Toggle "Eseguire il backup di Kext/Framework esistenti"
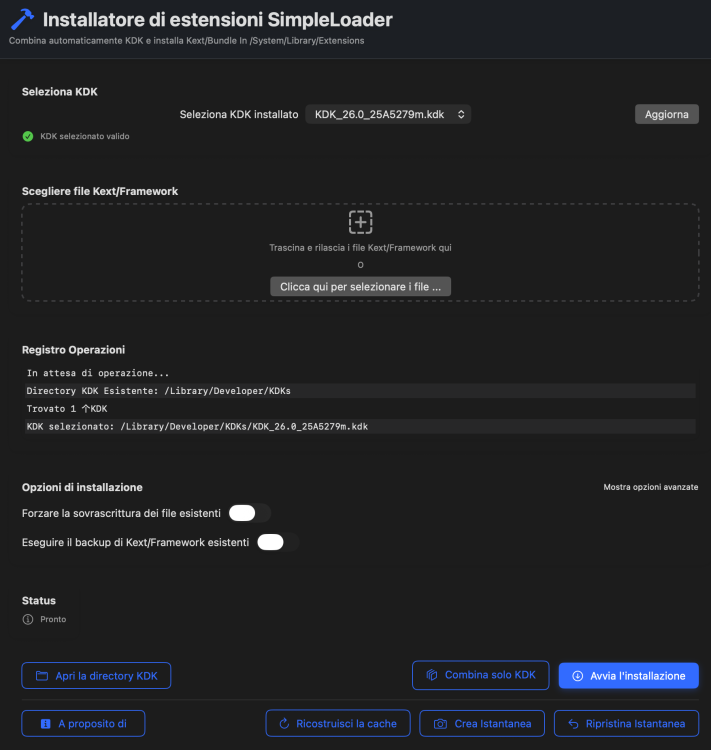711x750 pixels. pos(278,542)
